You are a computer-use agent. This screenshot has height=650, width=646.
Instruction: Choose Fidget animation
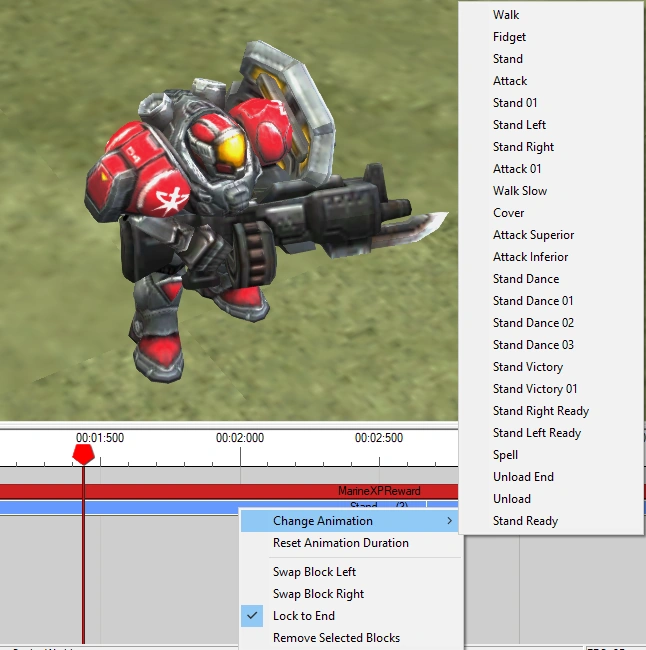coord(551,37)
